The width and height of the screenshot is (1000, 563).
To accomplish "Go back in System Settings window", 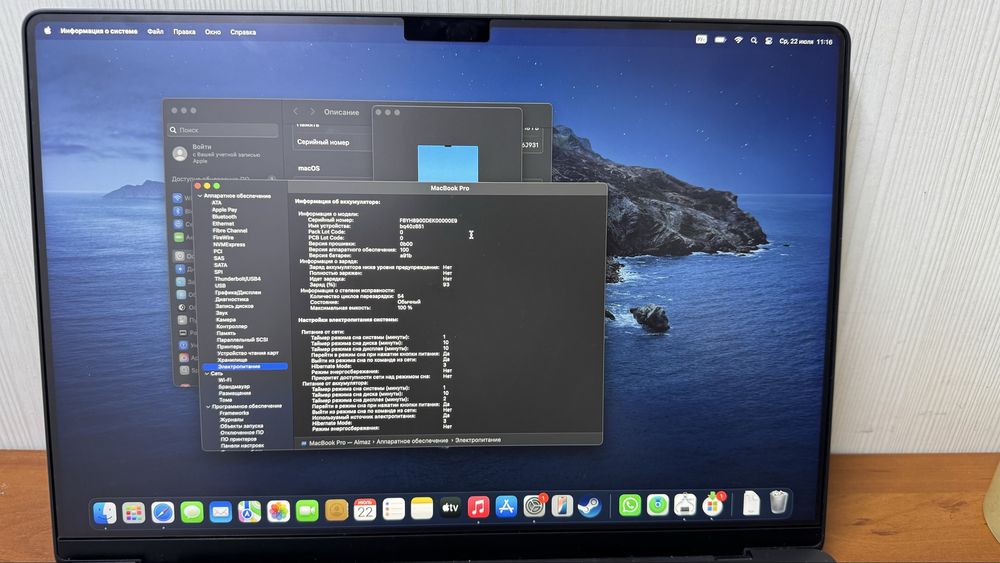I will pyautogui.click(x=296, y=112).
